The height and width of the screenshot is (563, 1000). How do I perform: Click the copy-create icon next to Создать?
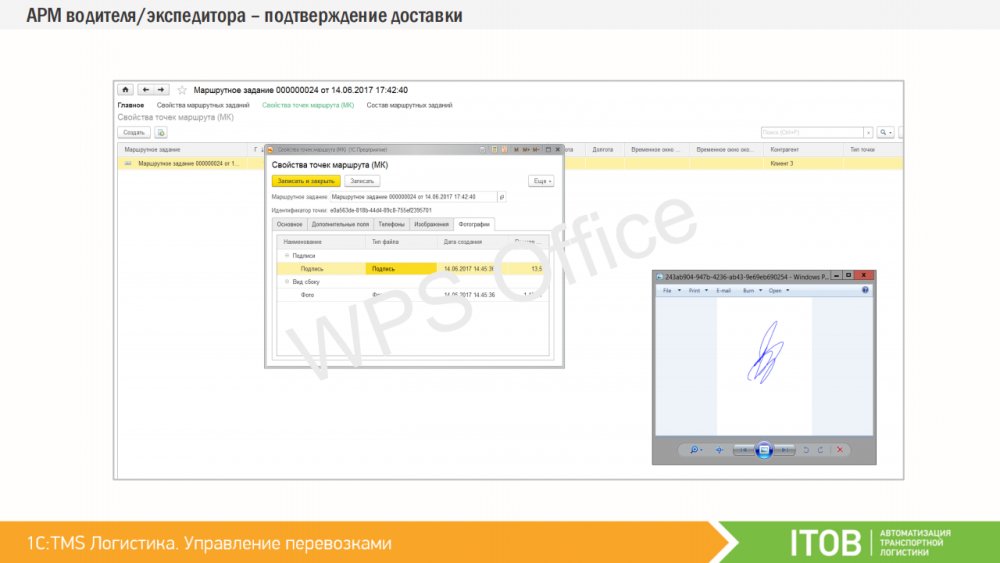tap(160, 132)
